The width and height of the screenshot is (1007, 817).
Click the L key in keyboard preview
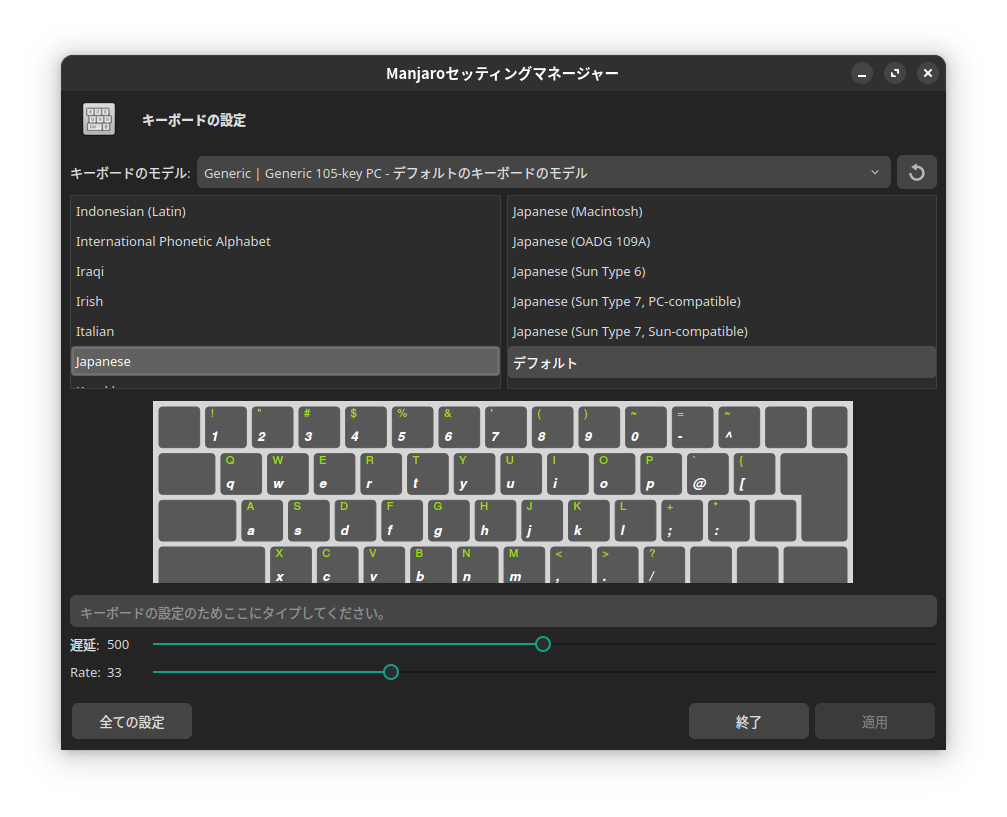(635, 520)
